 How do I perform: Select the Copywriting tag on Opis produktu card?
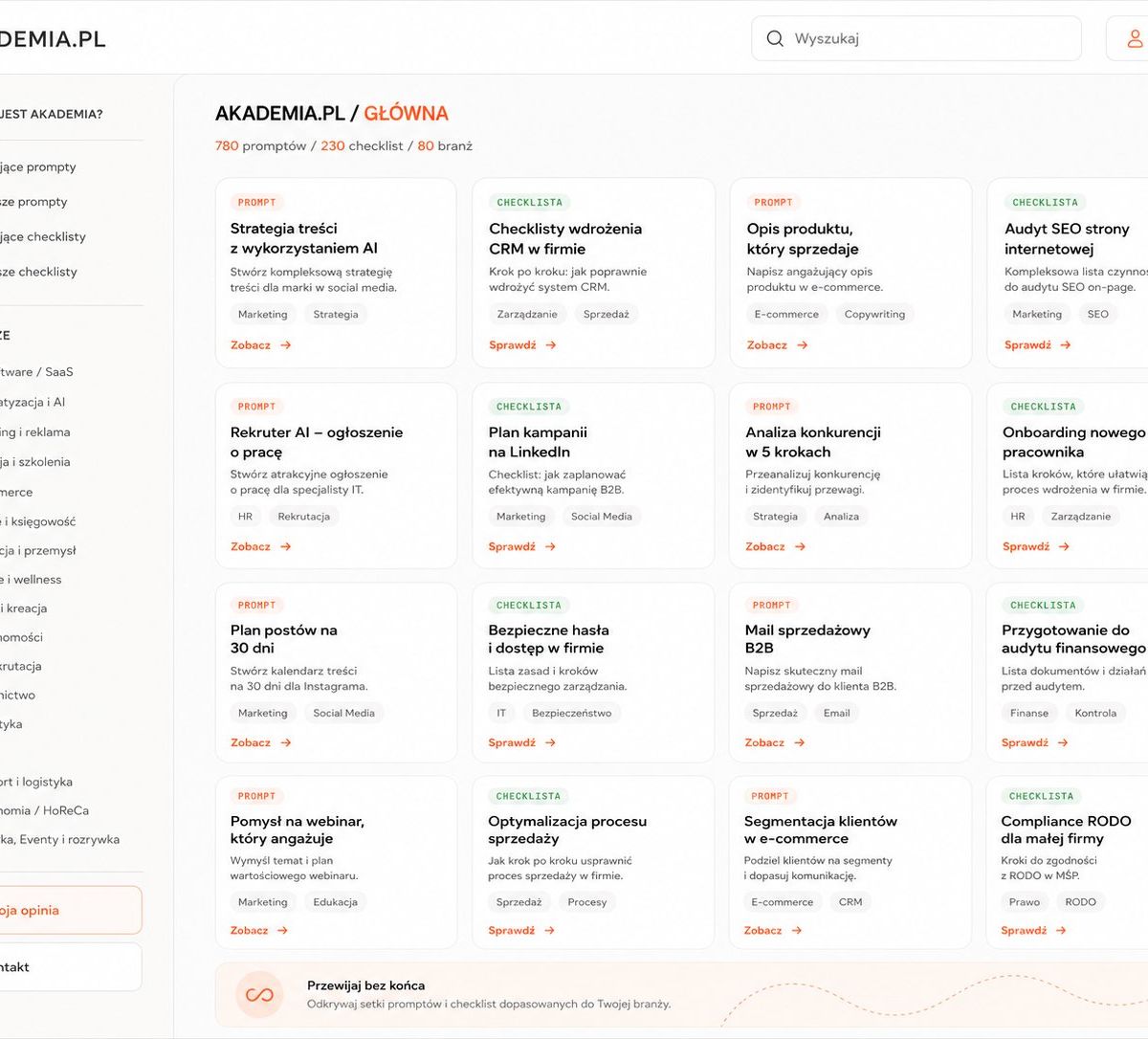[874, 314]
